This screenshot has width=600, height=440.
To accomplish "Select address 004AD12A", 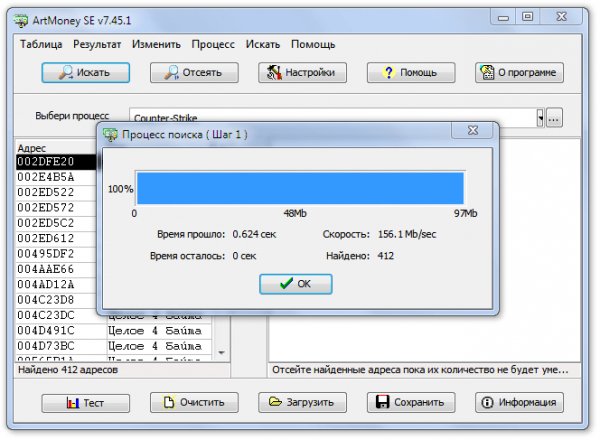I will (56, 285).
